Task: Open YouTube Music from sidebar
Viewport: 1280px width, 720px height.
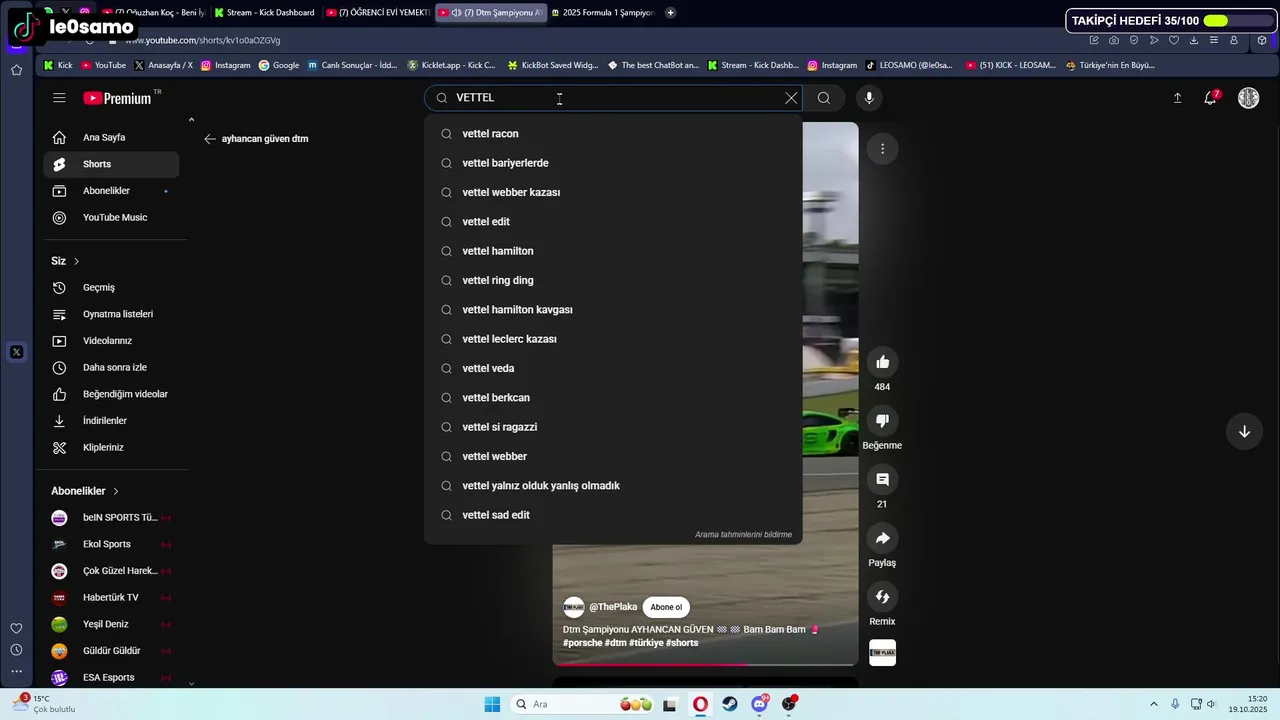Action: pyautogui.click(x=112, y=218)
